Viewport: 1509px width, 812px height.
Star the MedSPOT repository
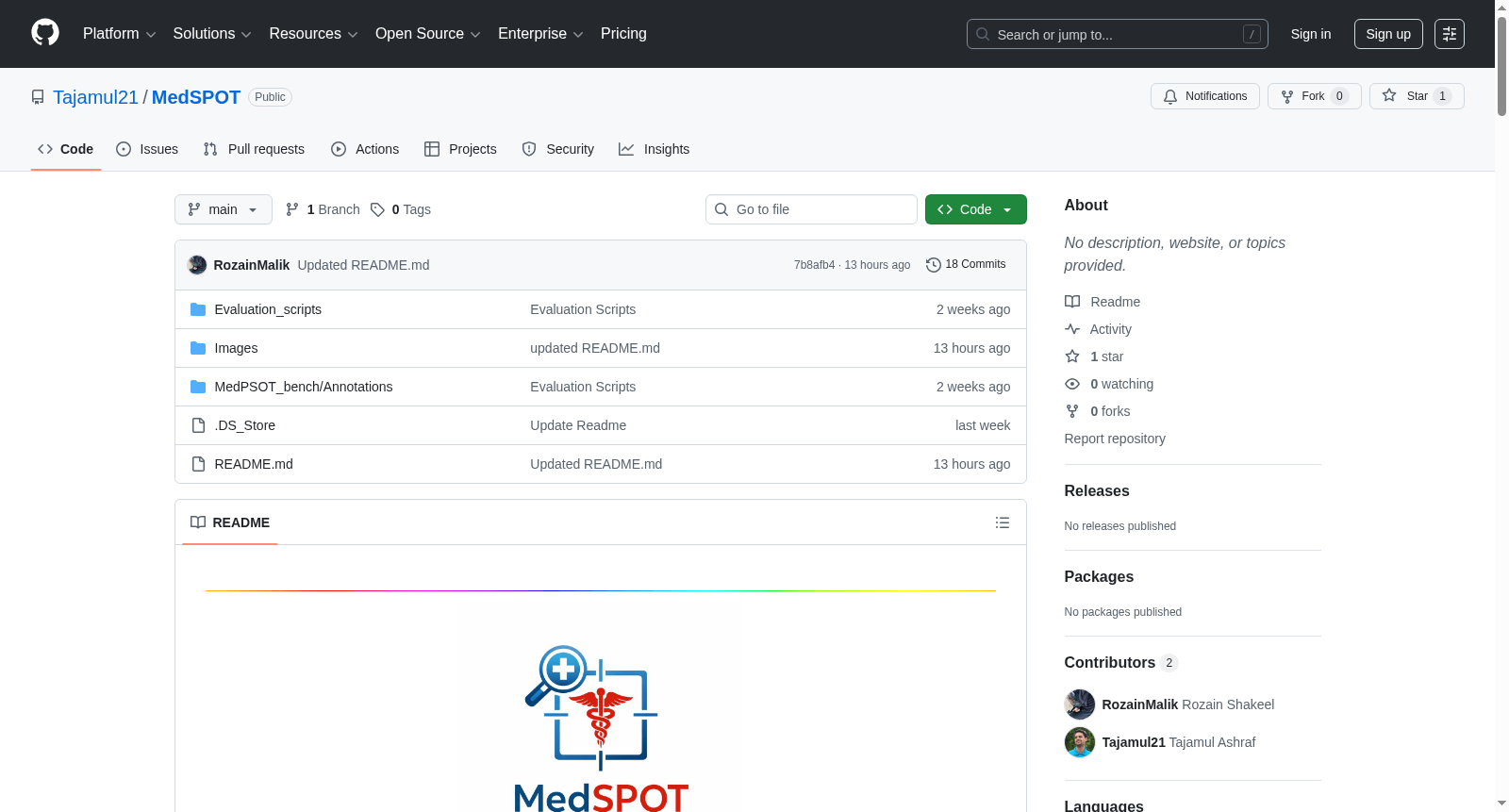coord(1417,96)
